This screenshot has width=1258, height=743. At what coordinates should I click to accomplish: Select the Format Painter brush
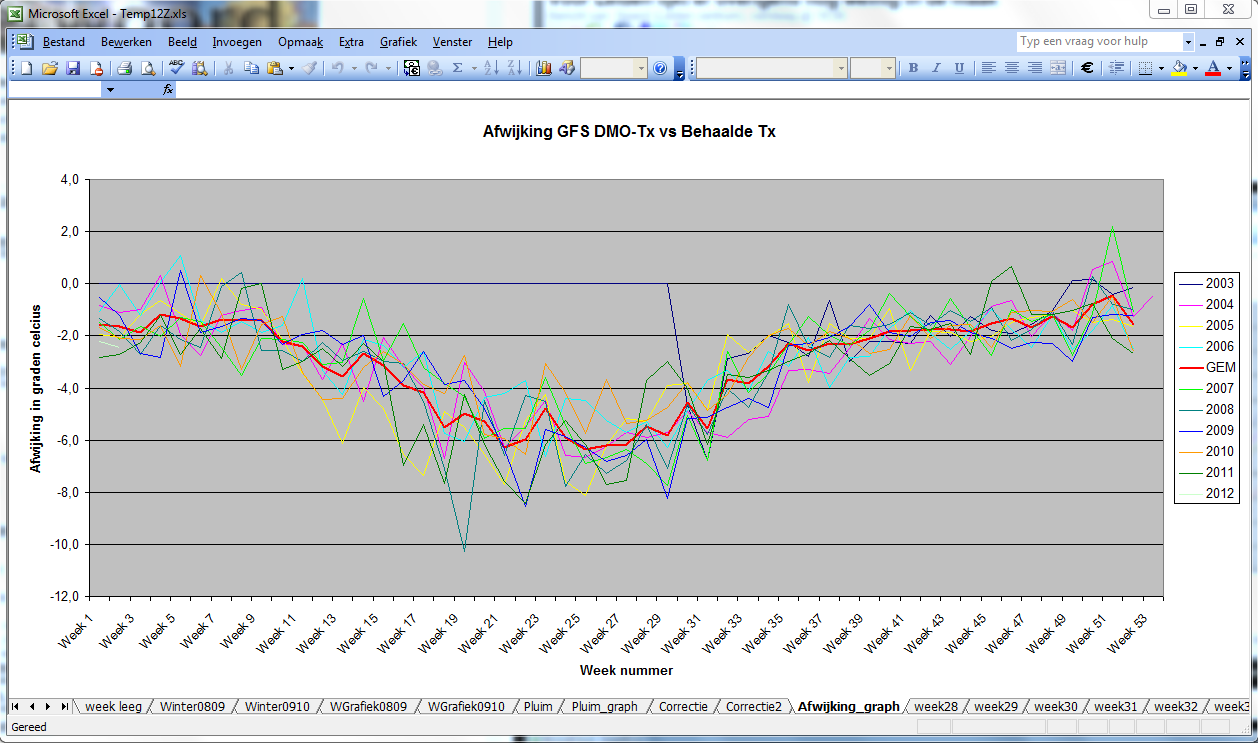click(x=310, y=68)
